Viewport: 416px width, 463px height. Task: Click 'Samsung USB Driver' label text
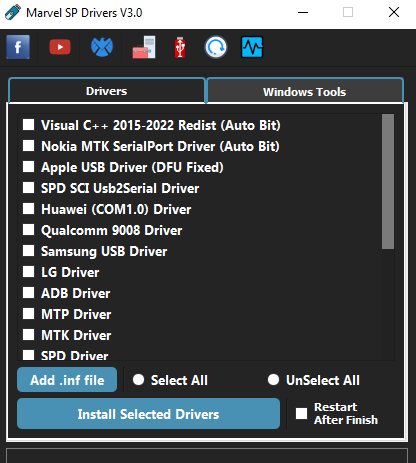[104, 251]
